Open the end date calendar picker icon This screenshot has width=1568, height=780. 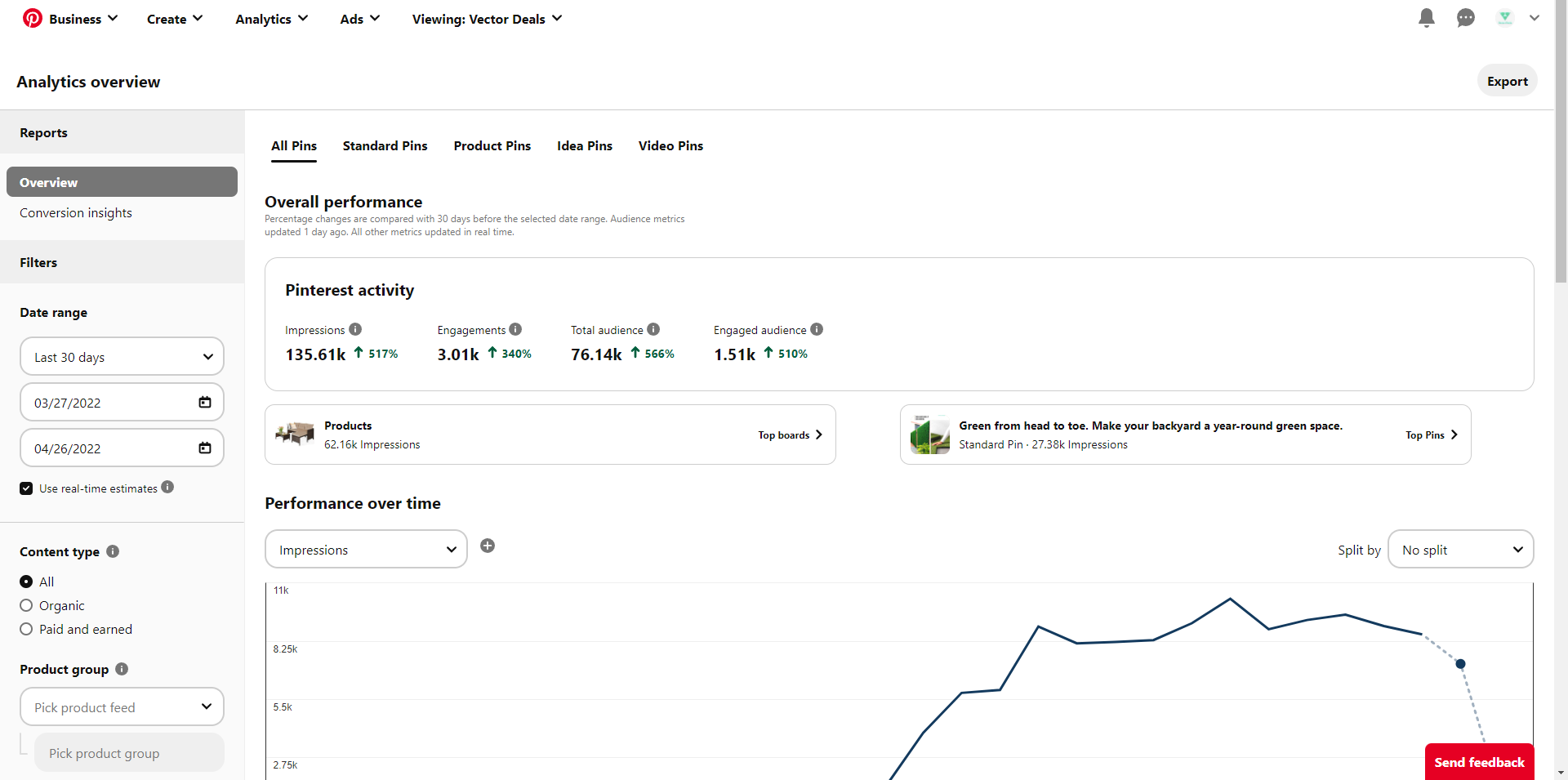205,448
